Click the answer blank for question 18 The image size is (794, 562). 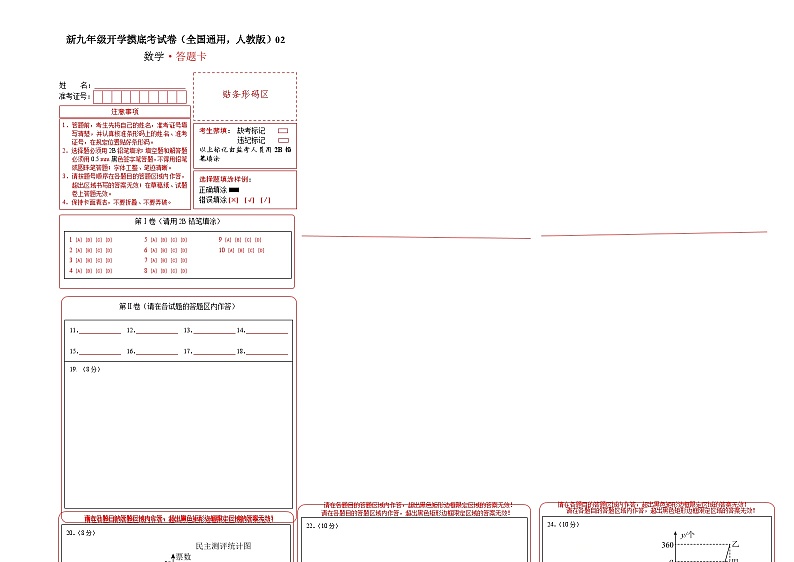point(266,351)
